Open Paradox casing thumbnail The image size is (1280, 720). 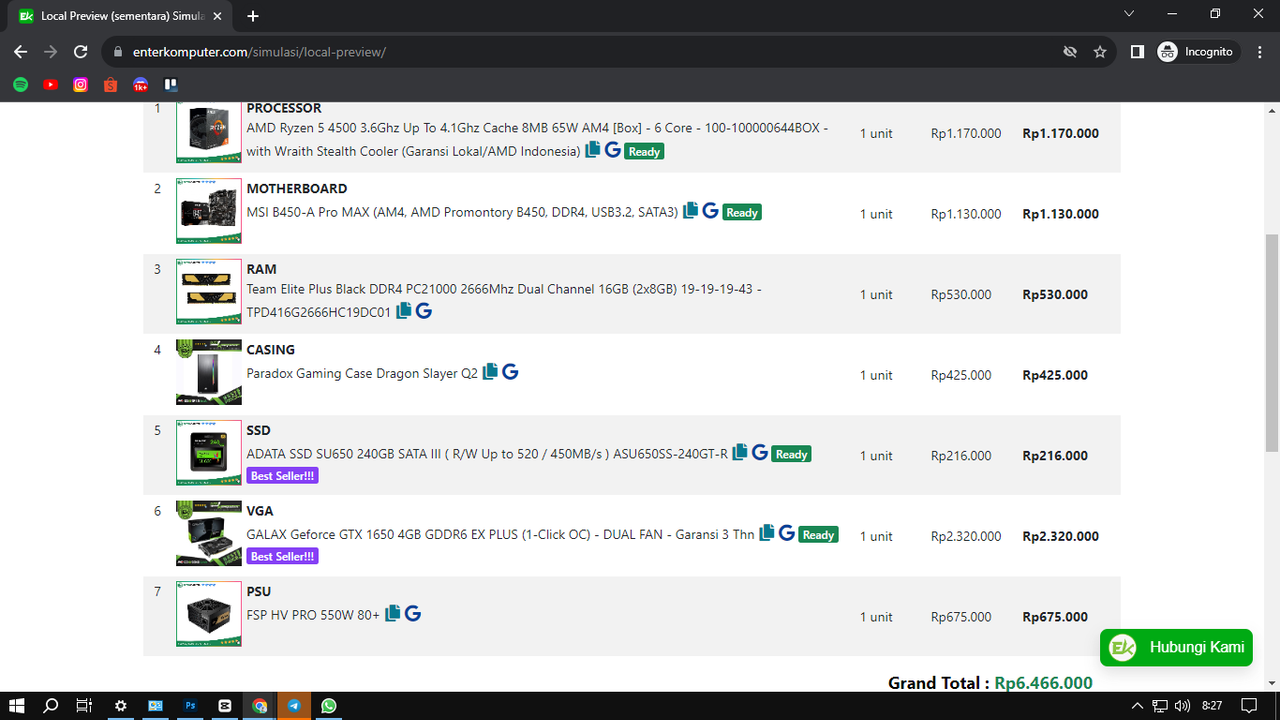(x=209, y=372)
